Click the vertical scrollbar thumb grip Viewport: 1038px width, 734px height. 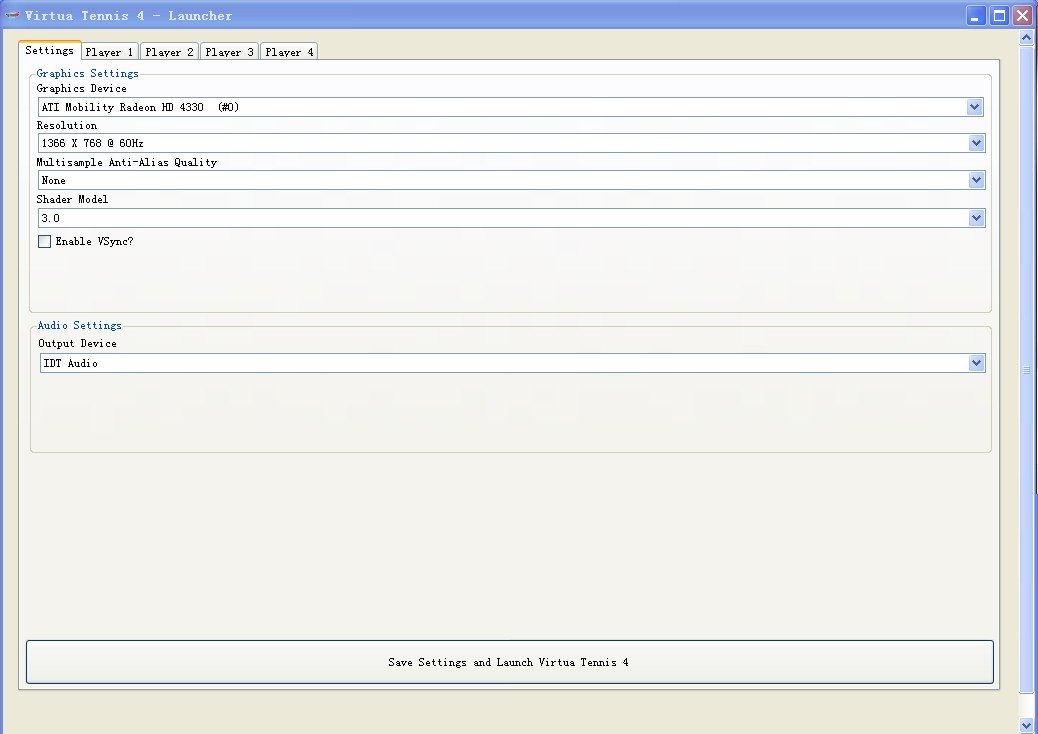pyautogui.click(x=1026, y=370)
